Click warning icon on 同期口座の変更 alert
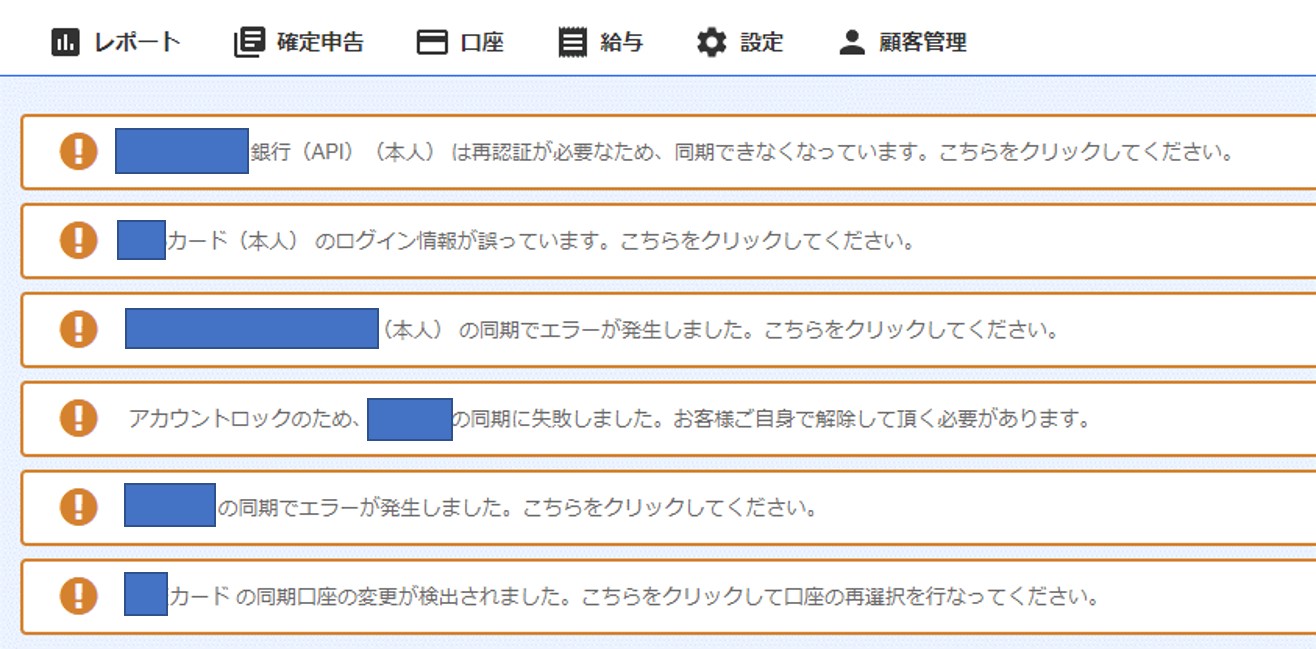Image resolution: width=1316 pixels, height=649 pixels. [79, 596]
